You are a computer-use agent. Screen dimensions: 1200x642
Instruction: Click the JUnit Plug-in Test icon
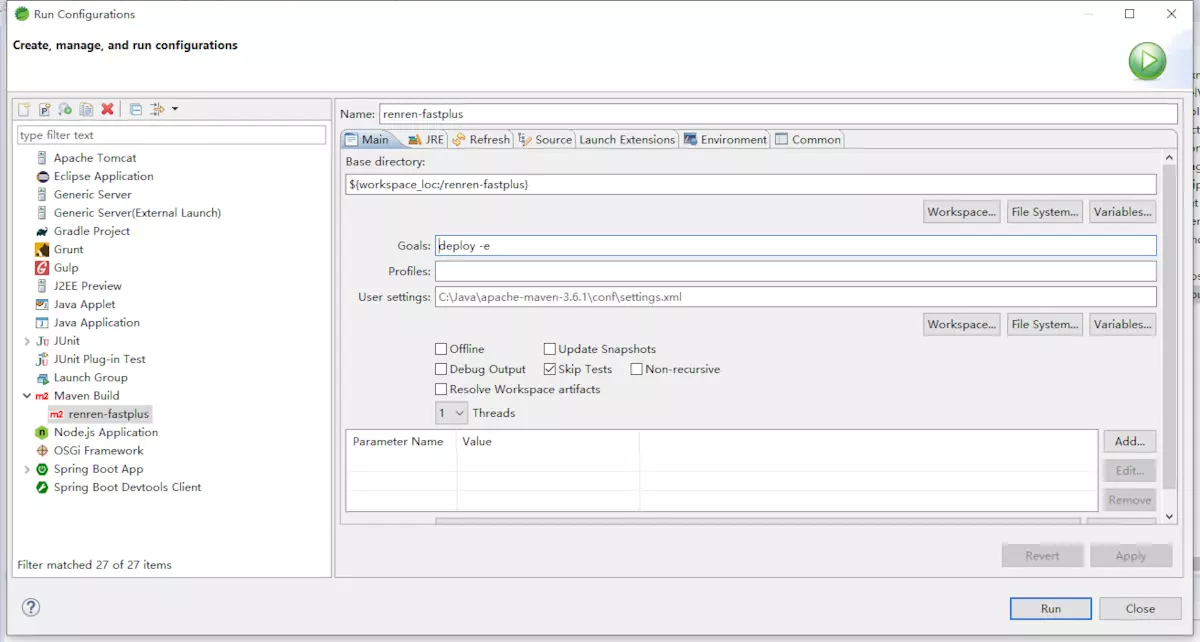tap(42, 359)
